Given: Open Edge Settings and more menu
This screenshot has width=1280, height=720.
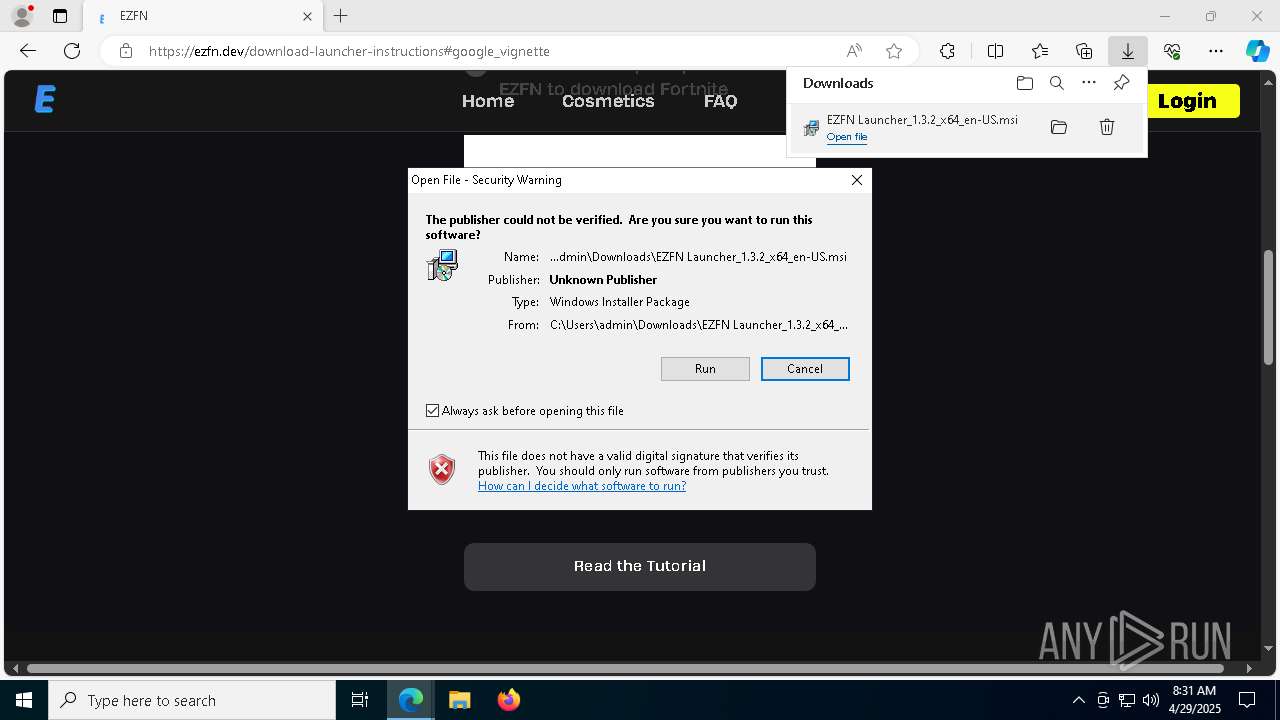Looking at the screenshot, I should pyautogui.click(x=1216, y=51).
